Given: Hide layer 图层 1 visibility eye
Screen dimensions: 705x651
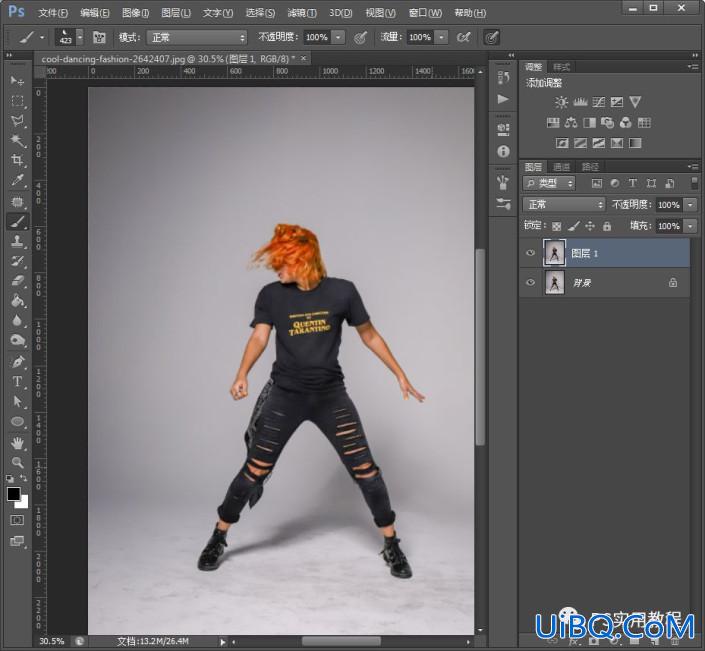Looking at the screenshot, I should 531,253.
